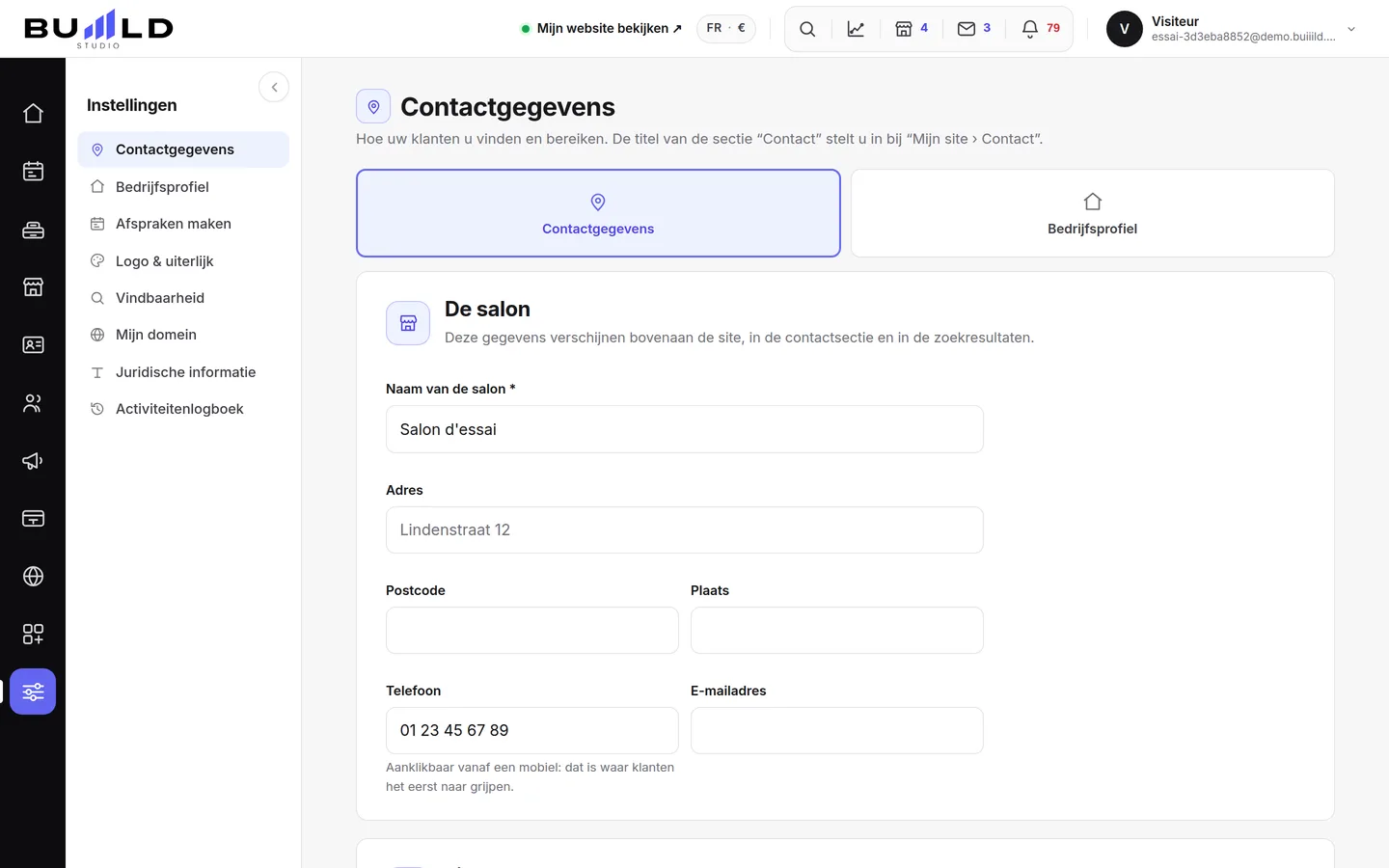Click the E-mailadres input field
Screen dimensions: 1389x868
tap(837, 731)
